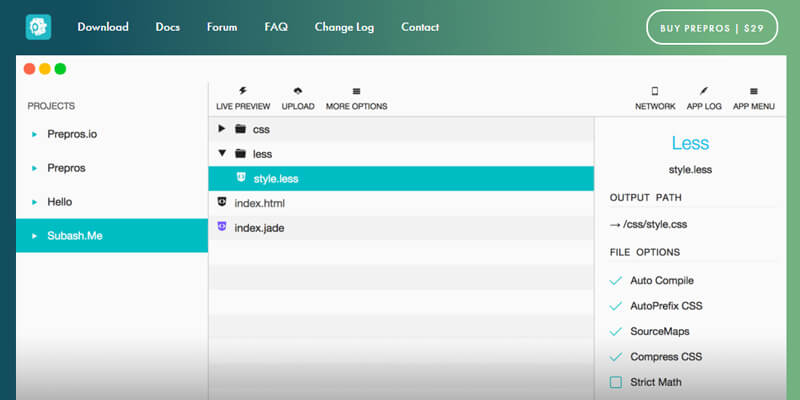Select index.html in the file list
800x400 pixels.
[x=260, y=204]
